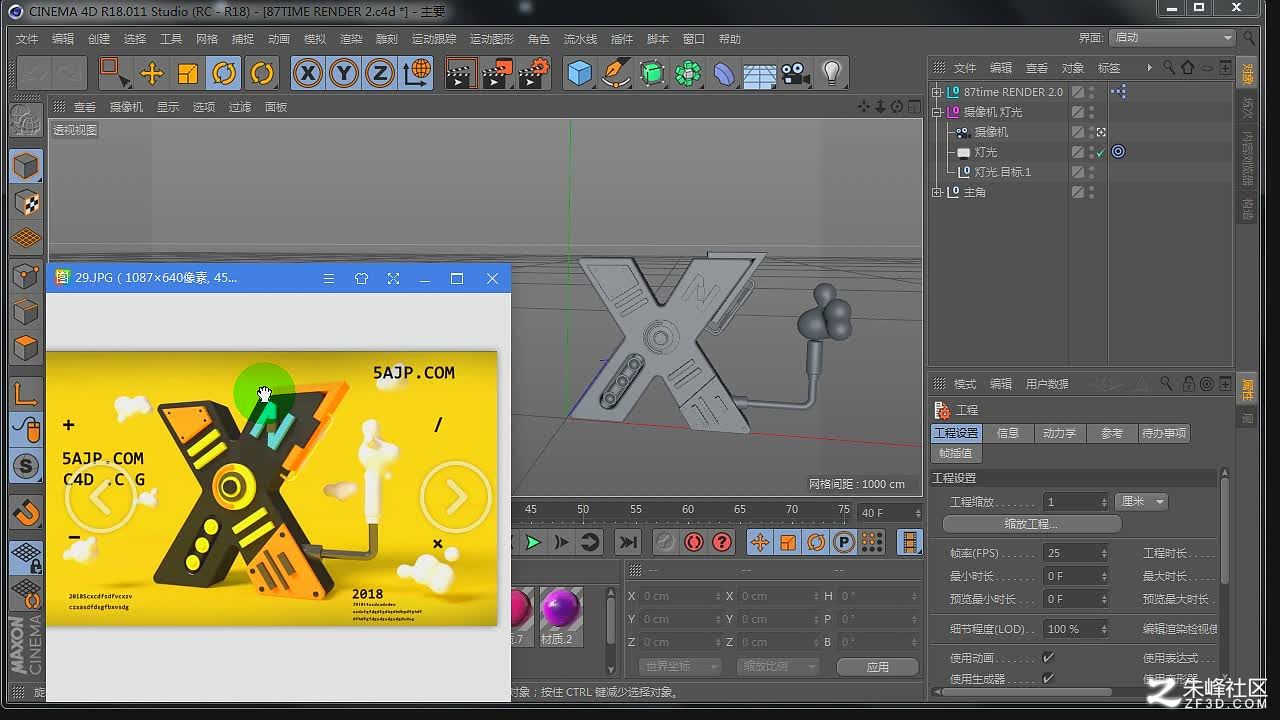Select the live selection tool
1280x720 pixels.
click(x=114, y=73)
